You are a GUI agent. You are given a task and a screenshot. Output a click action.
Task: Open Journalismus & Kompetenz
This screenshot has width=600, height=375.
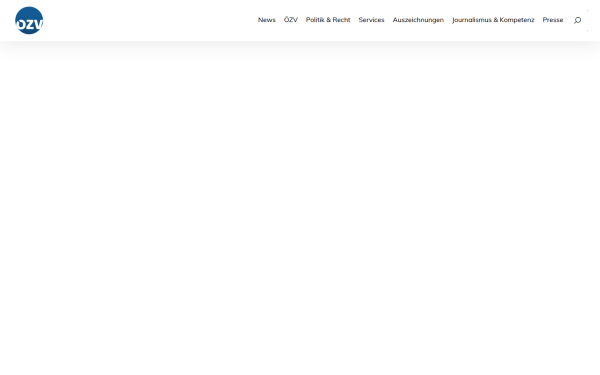coord(493,20)
